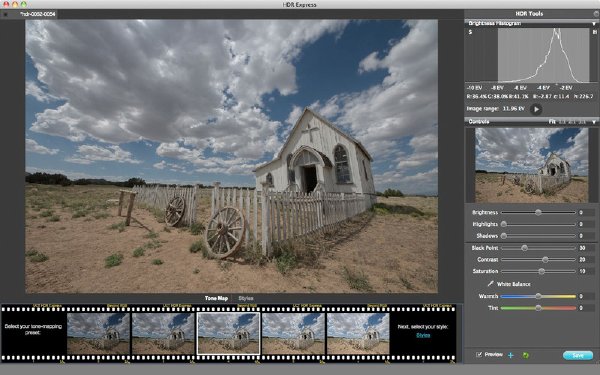Select the hdr-0002-0004 document tab

pyautogui.click(x=38, y=14)
